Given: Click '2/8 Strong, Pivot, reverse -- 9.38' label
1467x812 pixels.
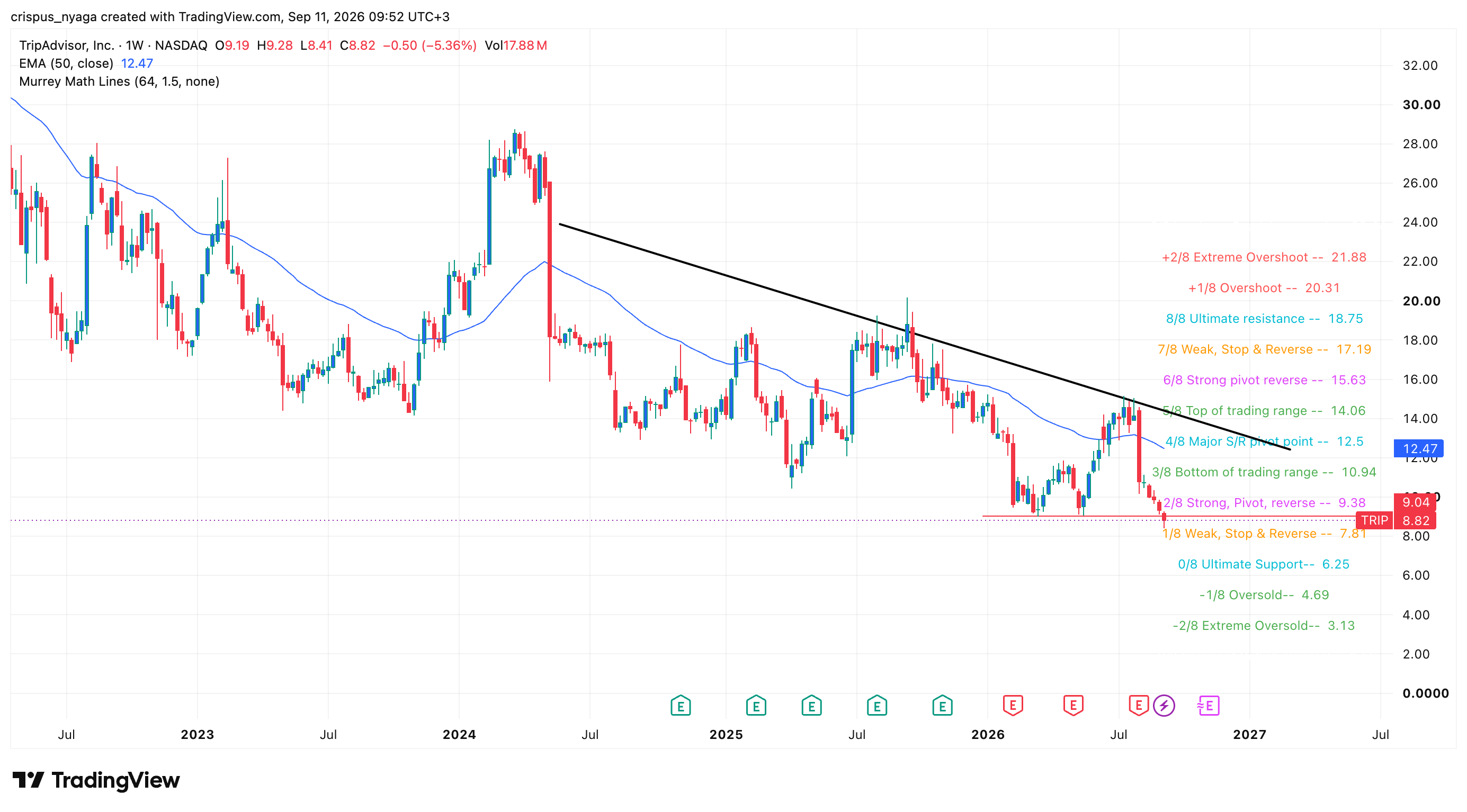Looking at the screenshot, I should pos(1264,503).
